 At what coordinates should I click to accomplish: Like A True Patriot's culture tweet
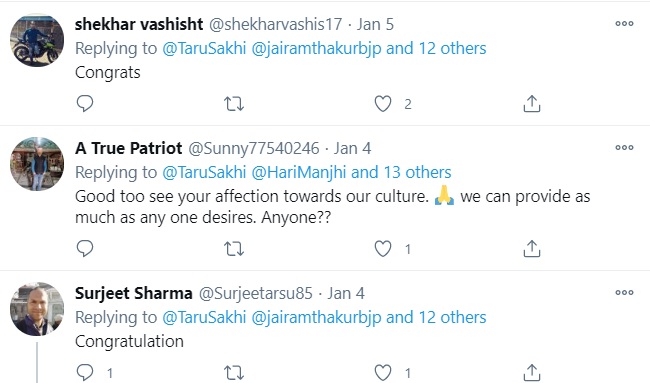383,249
